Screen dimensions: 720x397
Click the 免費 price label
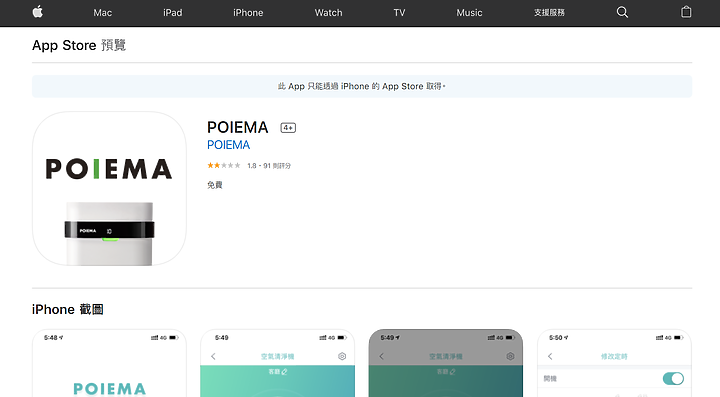pyautogui.click(x=214, y=185)
